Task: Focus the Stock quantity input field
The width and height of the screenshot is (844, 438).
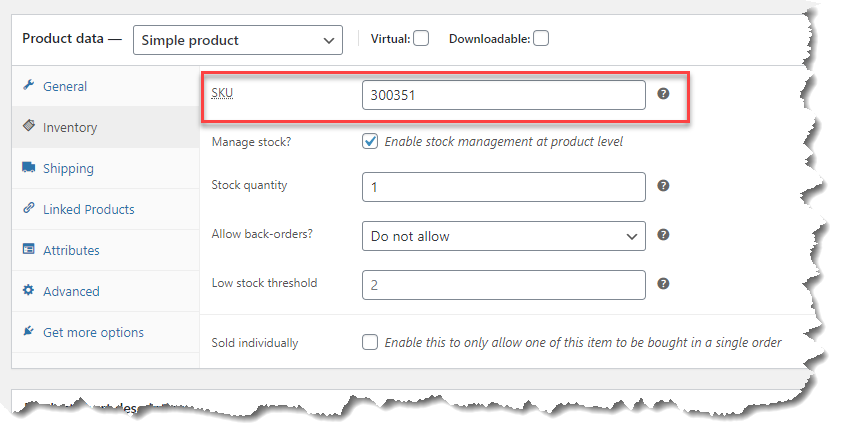Action: pos(503,187)
